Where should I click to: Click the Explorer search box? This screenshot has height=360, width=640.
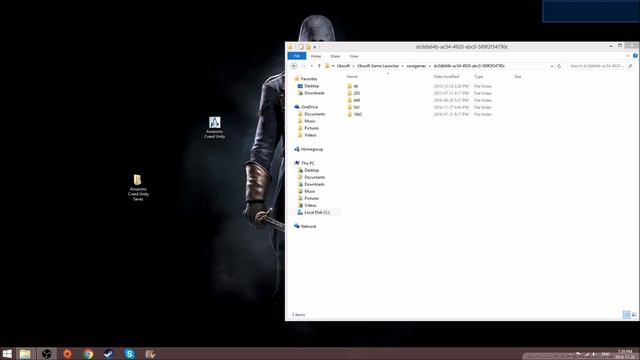(x=600, y=66)
